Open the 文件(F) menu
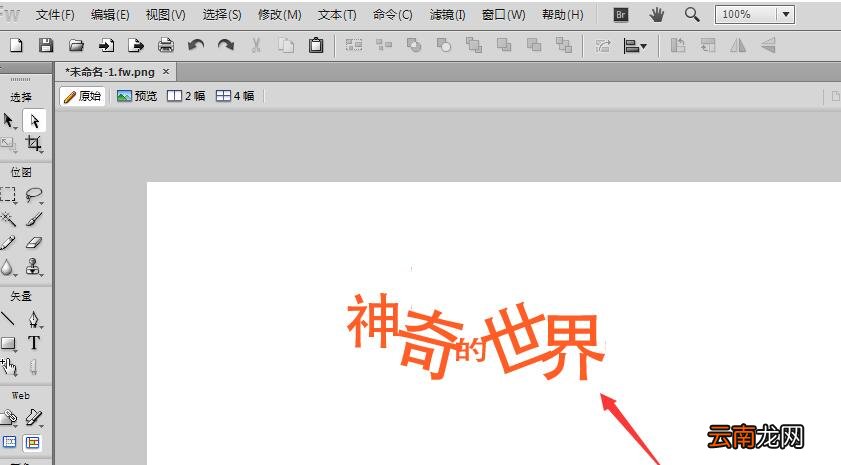The image size is (841, 465). point(55,14)
